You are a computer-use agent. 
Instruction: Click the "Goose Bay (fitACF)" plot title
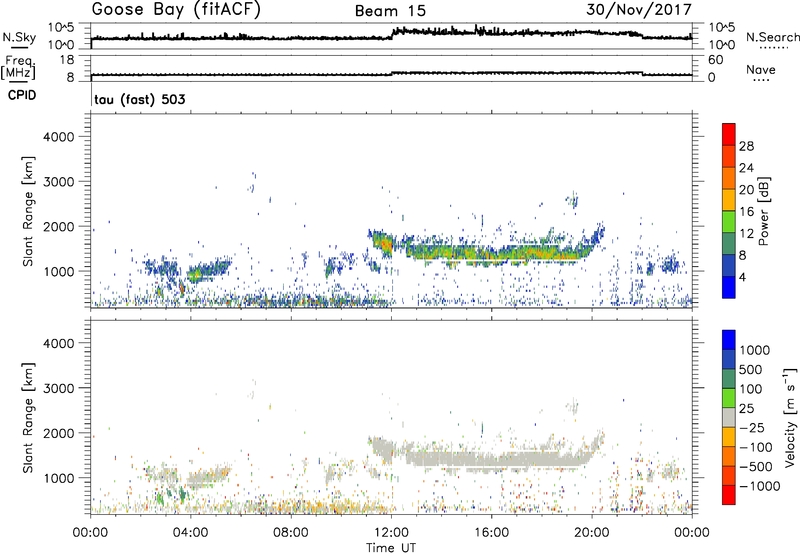click(176, 10)
